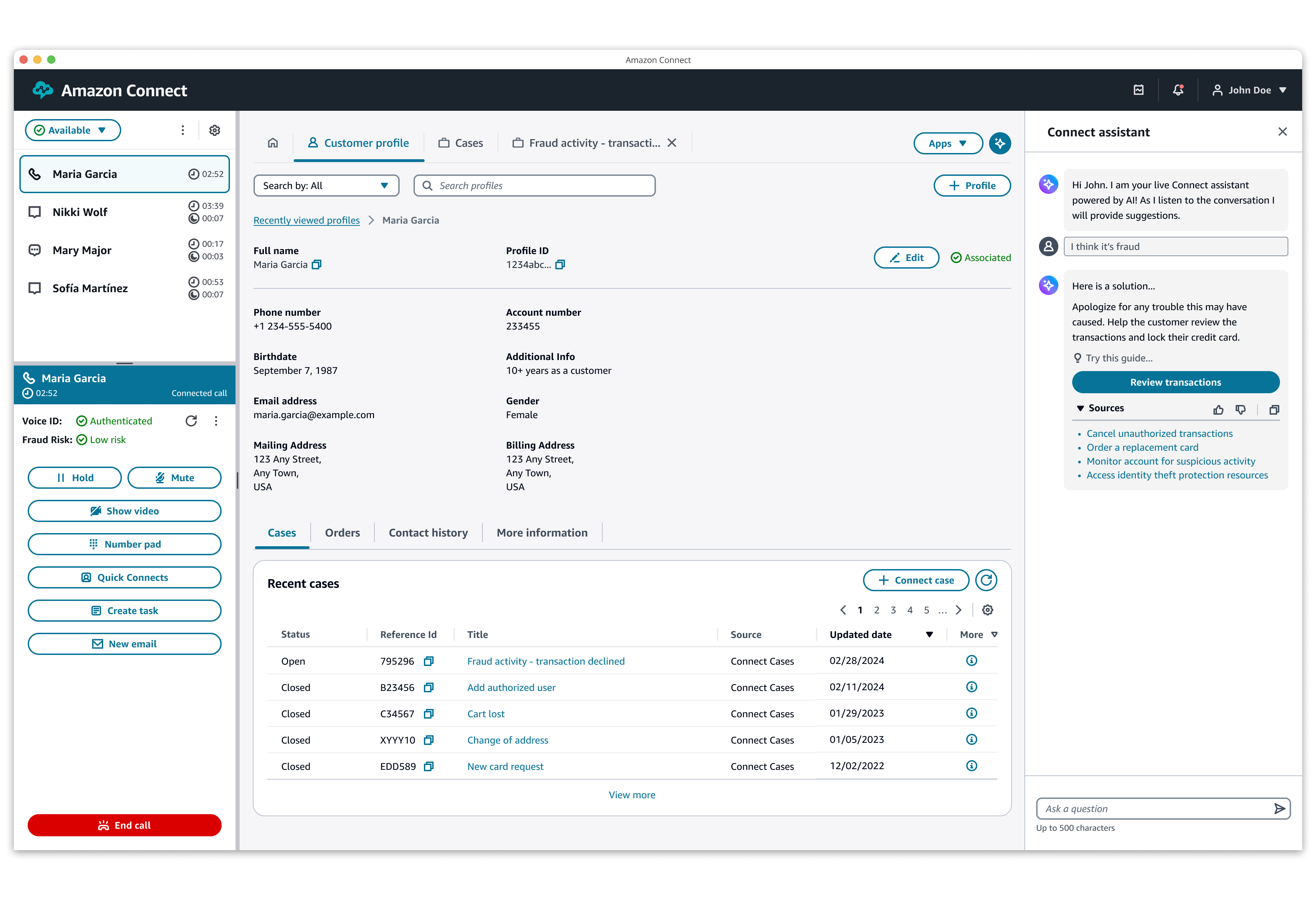Copy the Profile ID value
The image size is (1316, 900).
[560, 265]
